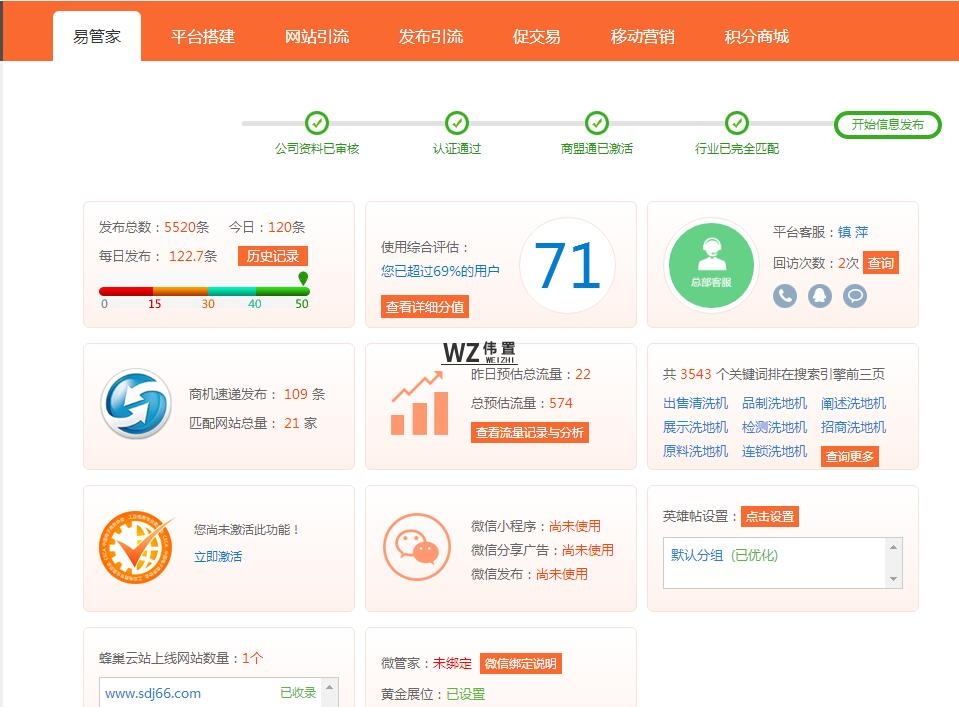Click the 立即激活 link
Screen dimensions: 959x707
pyautogui.click(x=218, y=556)
